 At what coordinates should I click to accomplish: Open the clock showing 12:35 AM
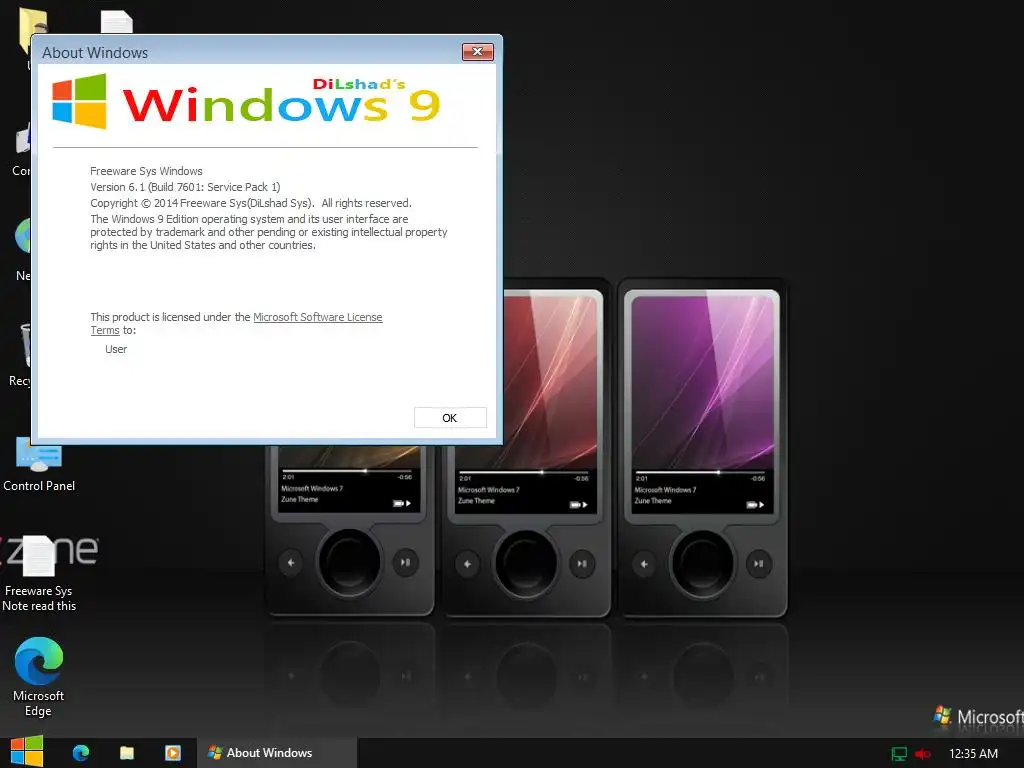973,754
